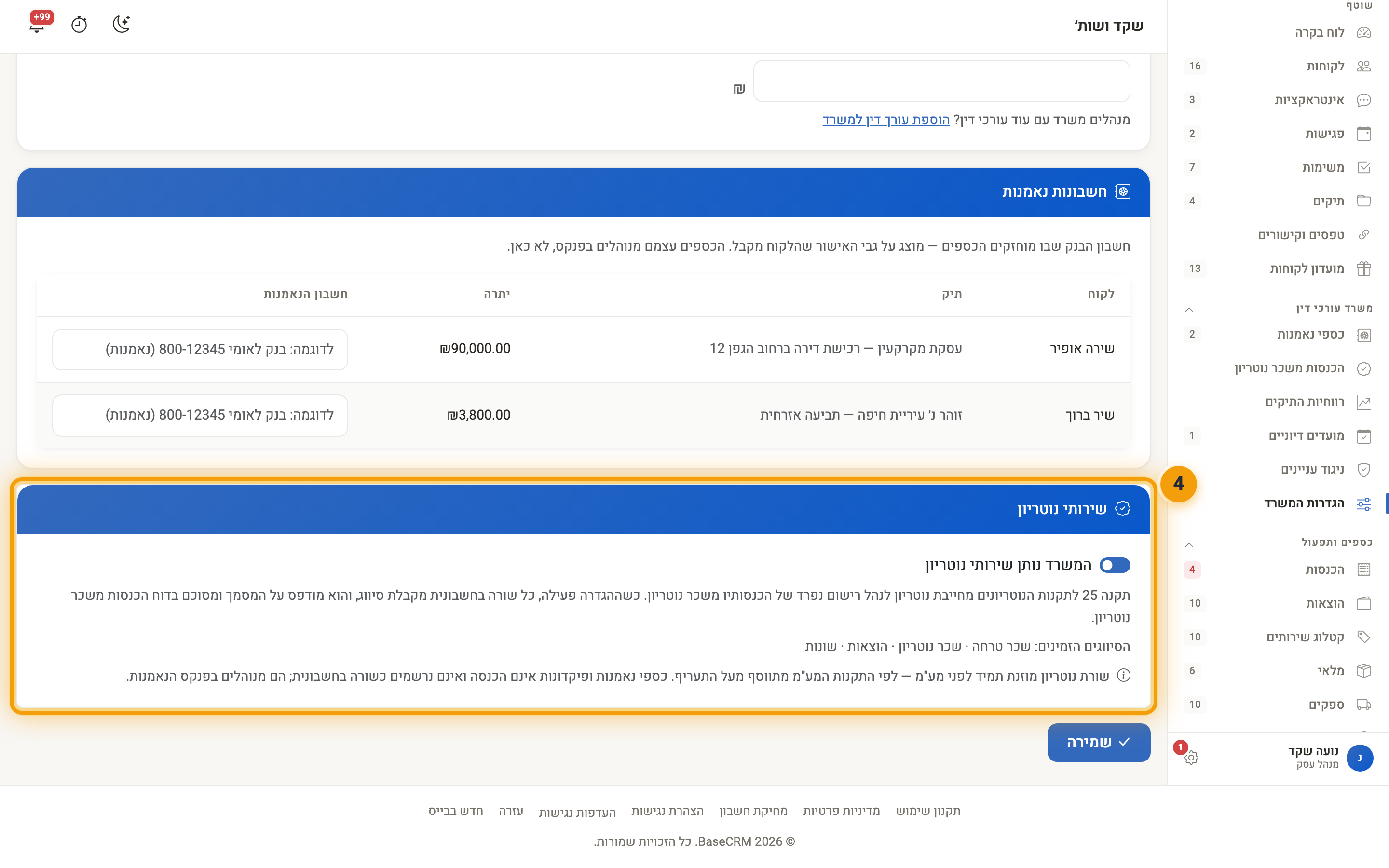Open רווחיות התיקים chart icon

pyautogui.click(x=1364, y=403)
